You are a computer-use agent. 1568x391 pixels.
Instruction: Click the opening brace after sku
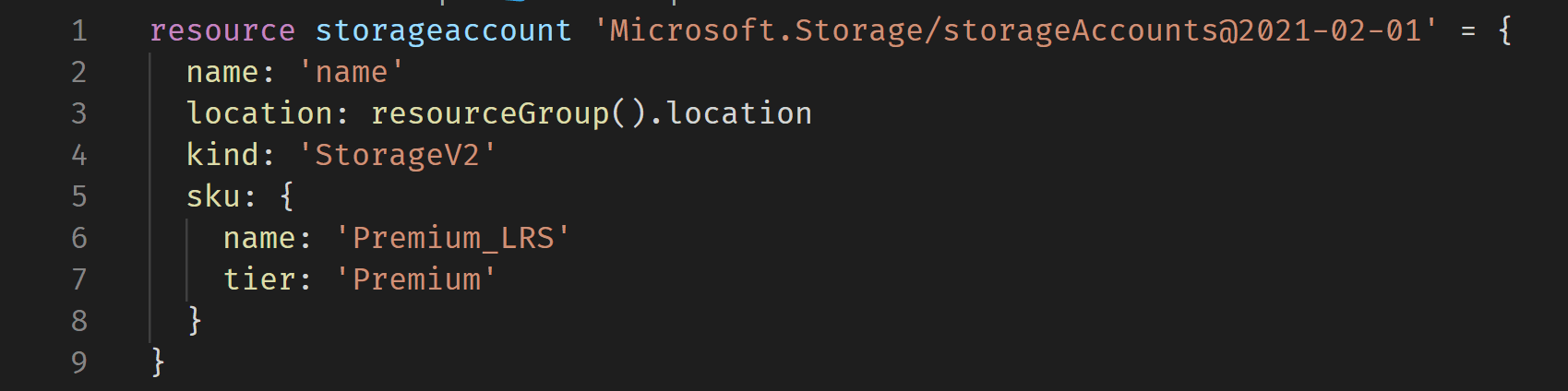pos(287,196)
